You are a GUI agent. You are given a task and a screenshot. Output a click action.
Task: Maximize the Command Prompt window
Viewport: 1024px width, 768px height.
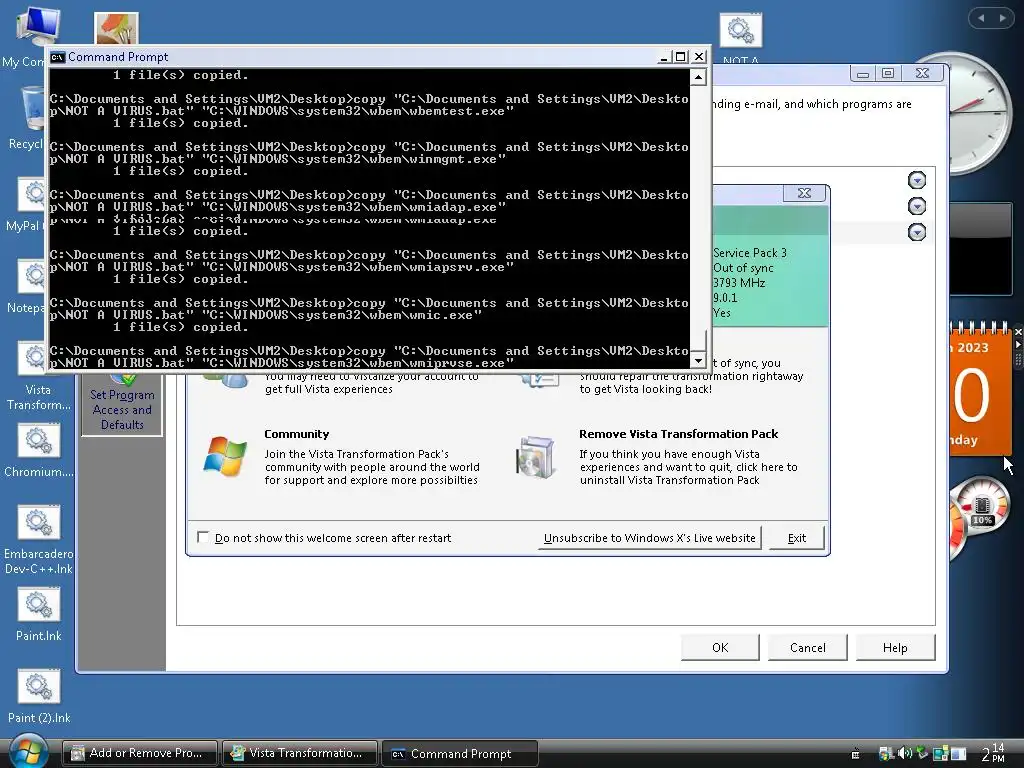680,57
